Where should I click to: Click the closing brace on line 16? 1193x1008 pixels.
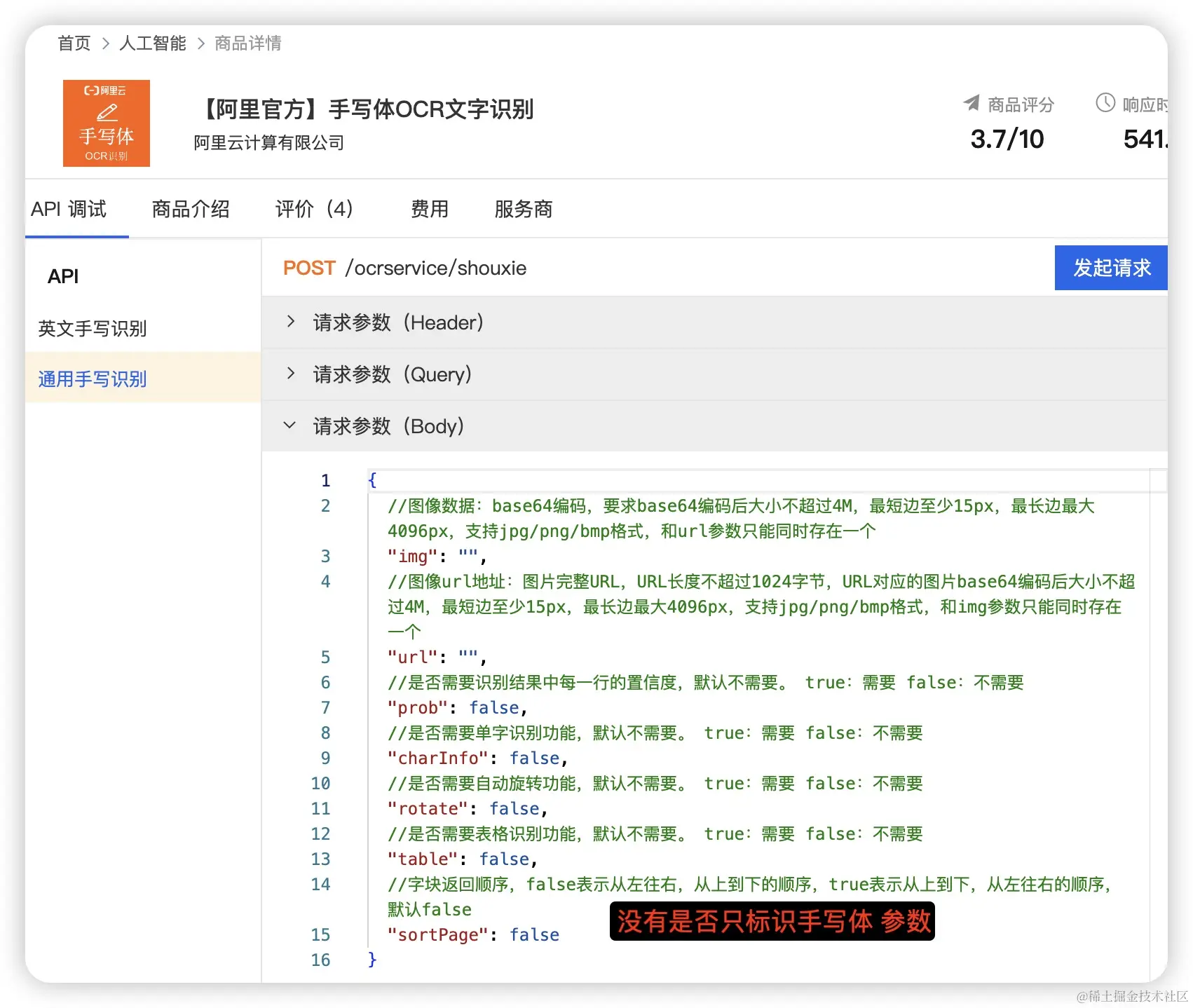(372, 960)
